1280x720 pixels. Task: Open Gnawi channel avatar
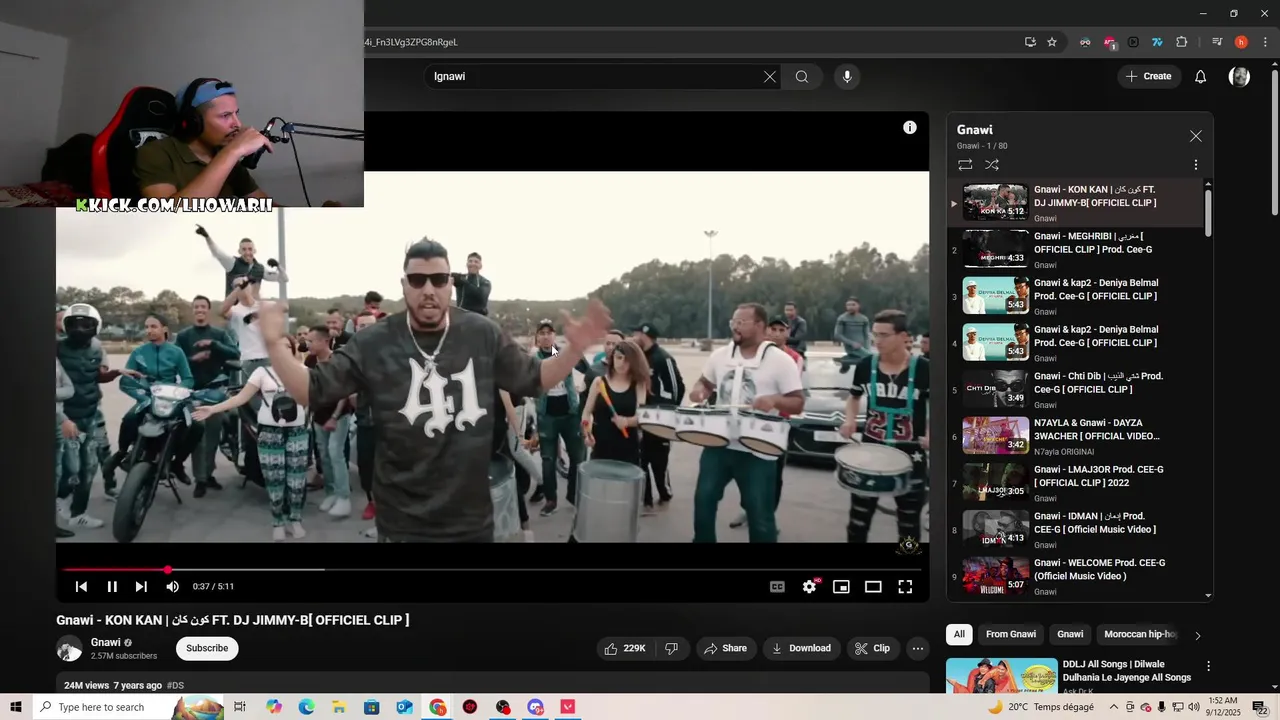pyautogui.click(x=69, y=648)
